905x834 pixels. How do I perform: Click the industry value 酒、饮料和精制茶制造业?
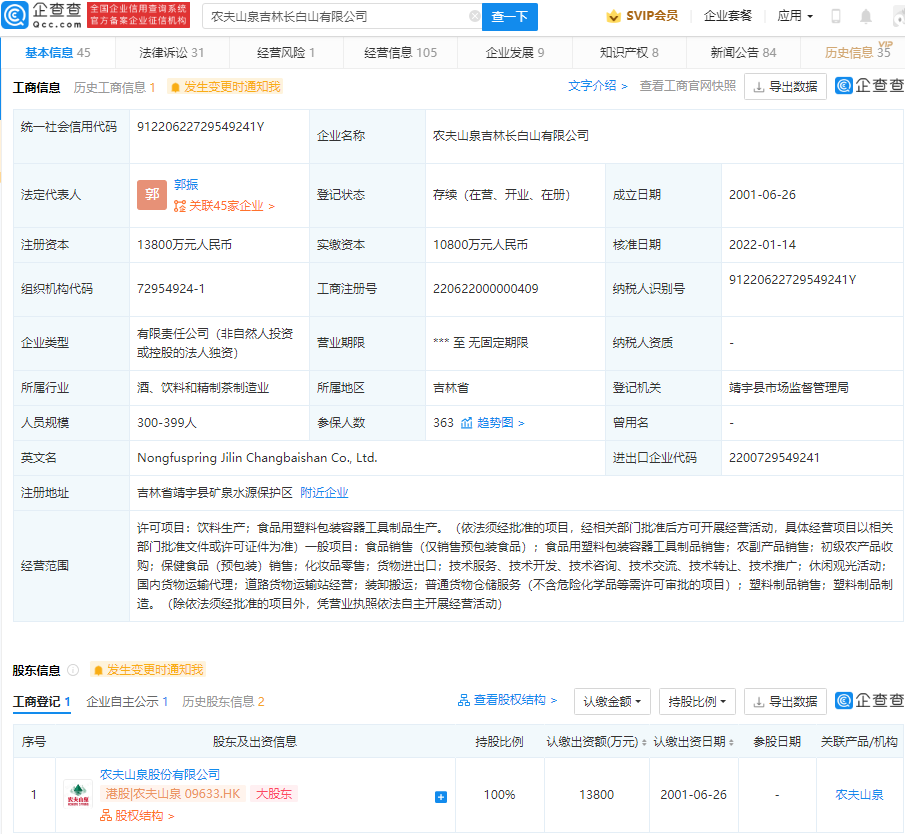[x=203, y=388]
